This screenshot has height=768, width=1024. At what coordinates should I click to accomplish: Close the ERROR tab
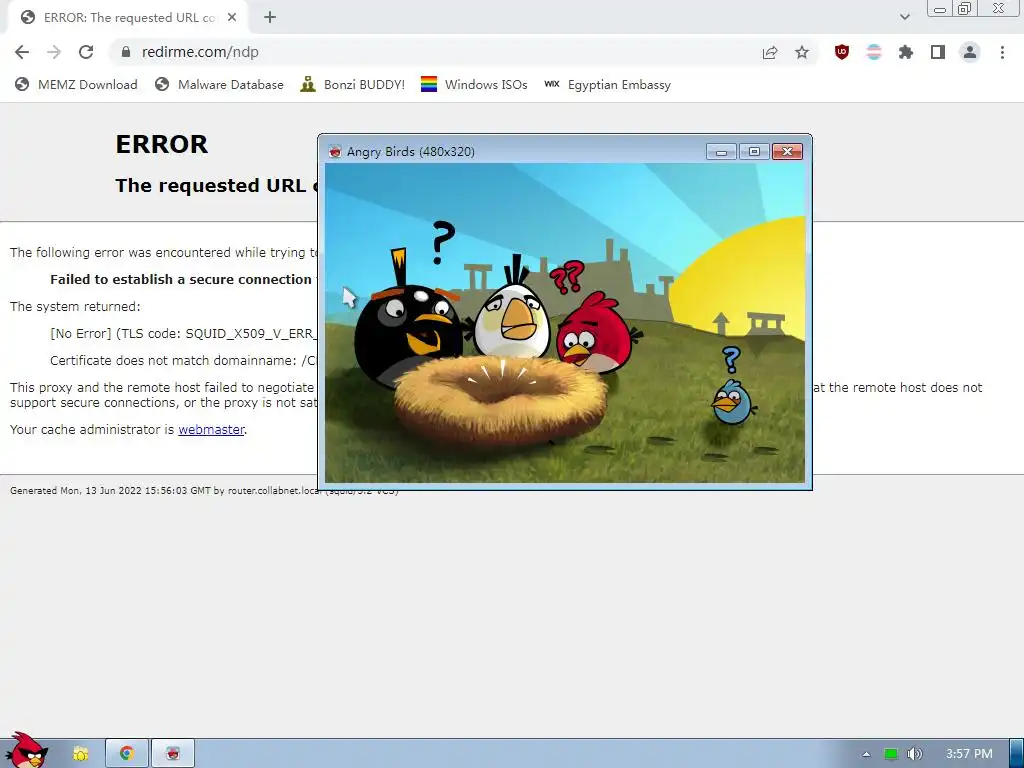point(232,18)
